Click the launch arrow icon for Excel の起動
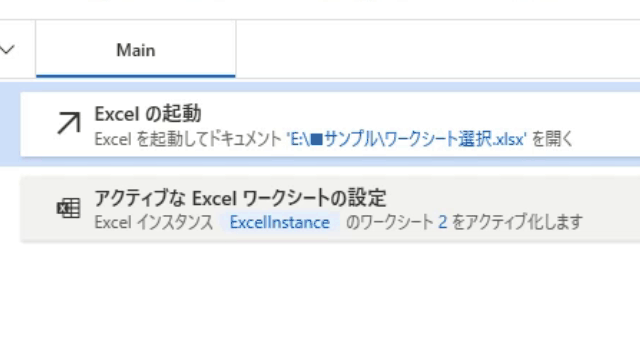The height and width of the screenshot is (360, 640). [x=69, y=124]
